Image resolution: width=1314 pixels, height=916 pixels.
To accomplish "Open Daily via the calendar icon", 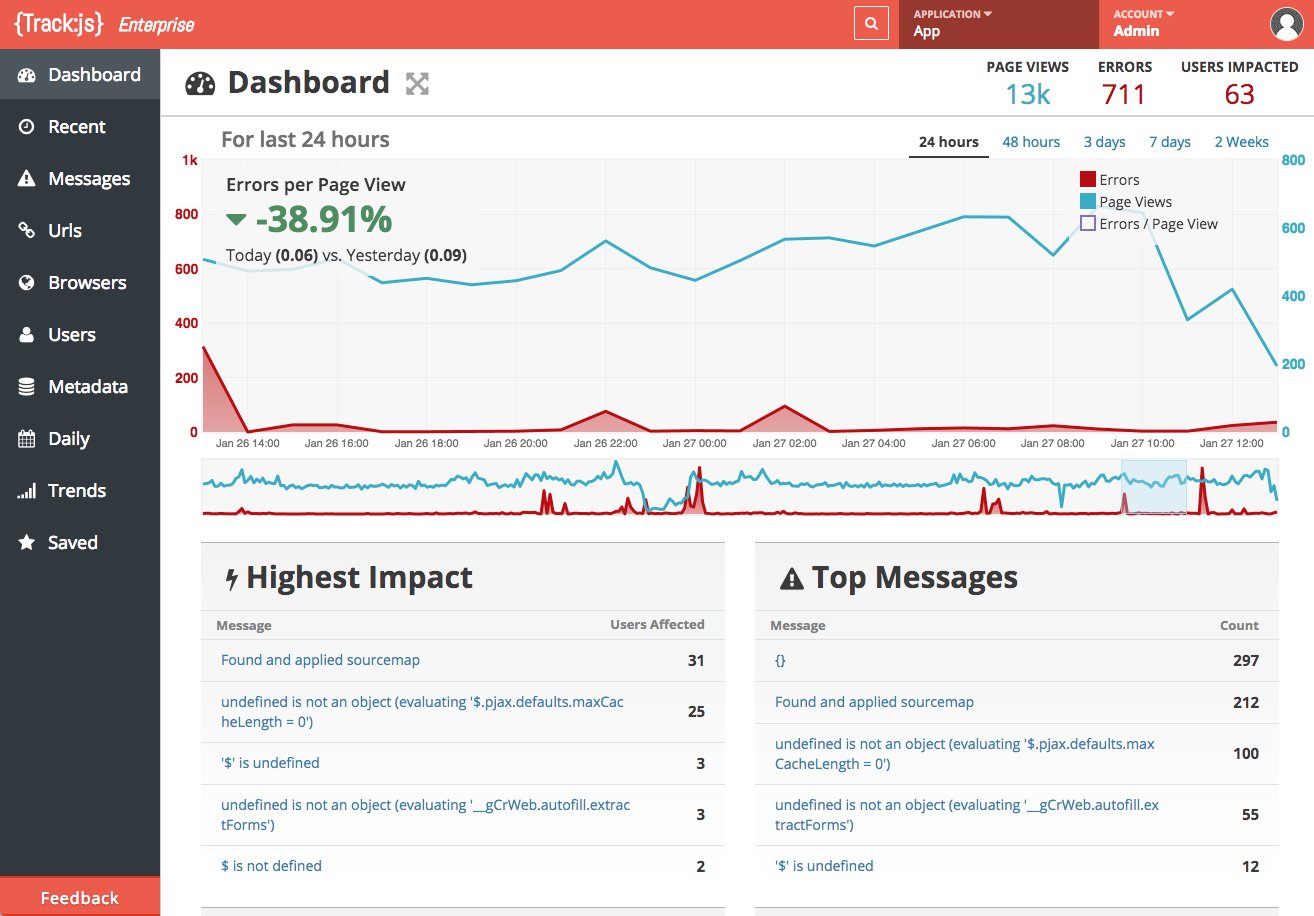I will (27, 439).
